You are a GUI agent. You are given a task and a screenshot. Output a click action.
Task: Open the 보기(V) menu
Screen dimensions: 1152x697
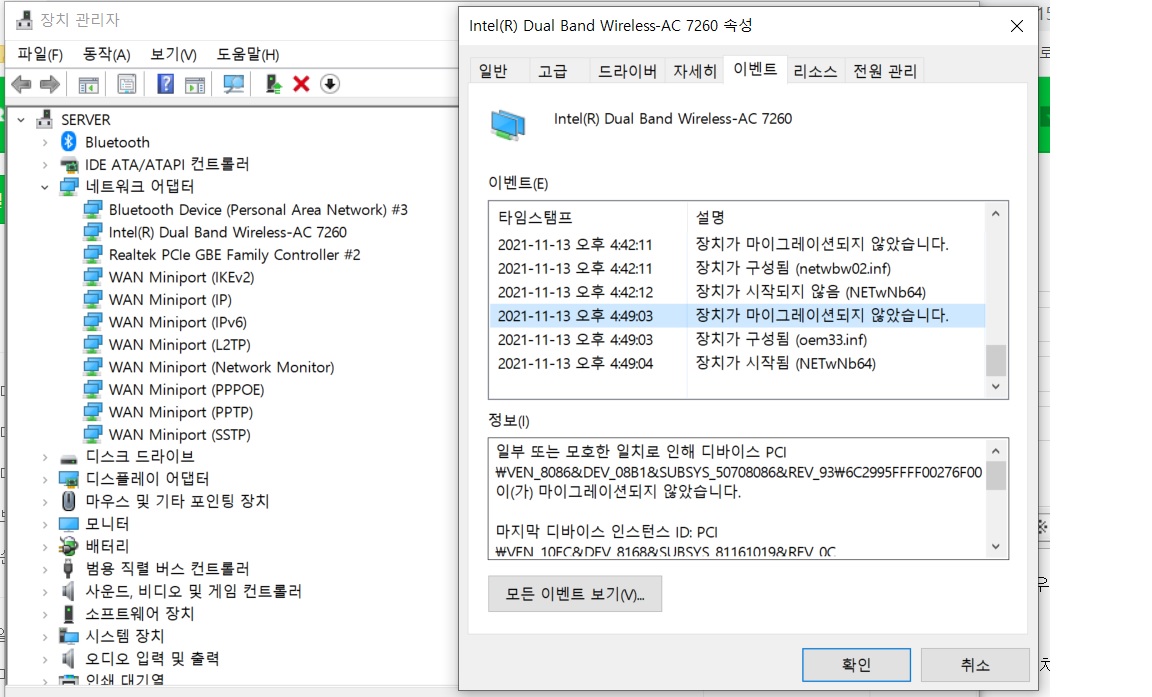point(173,54)
